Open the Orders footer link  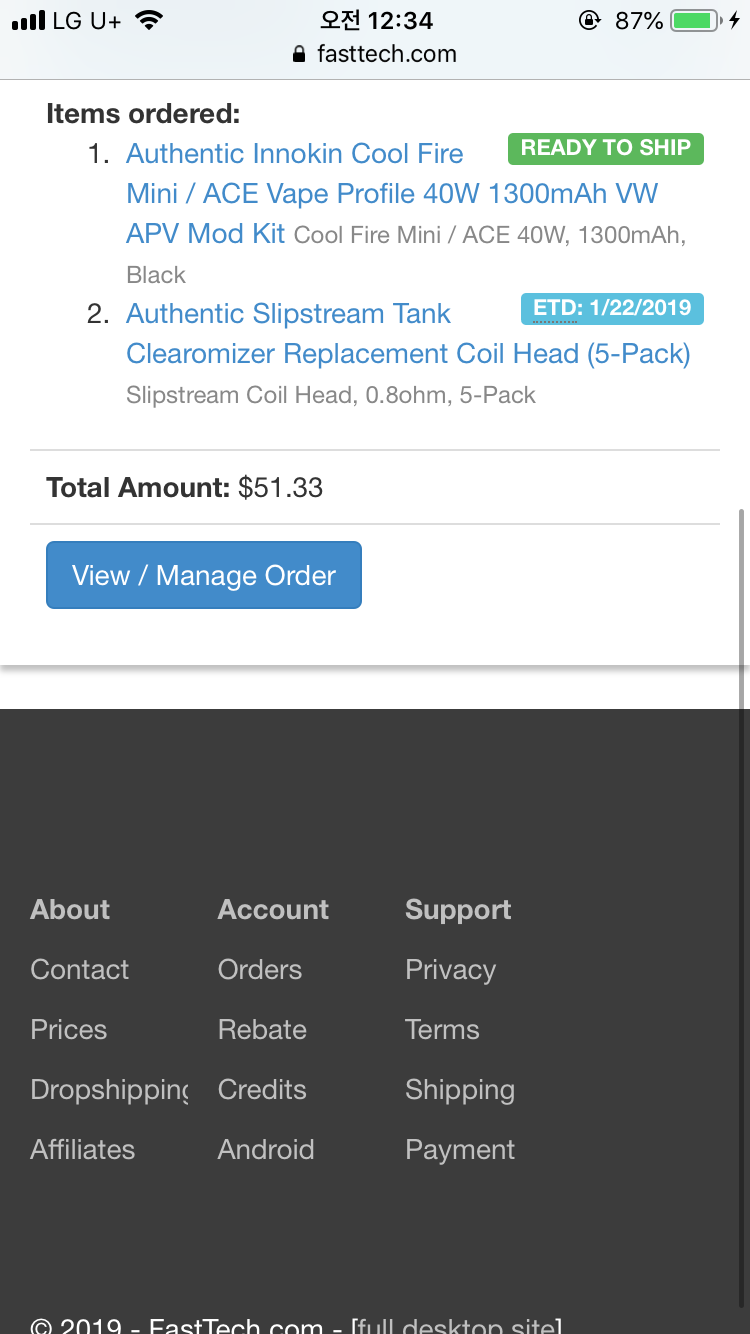[260, 969]
